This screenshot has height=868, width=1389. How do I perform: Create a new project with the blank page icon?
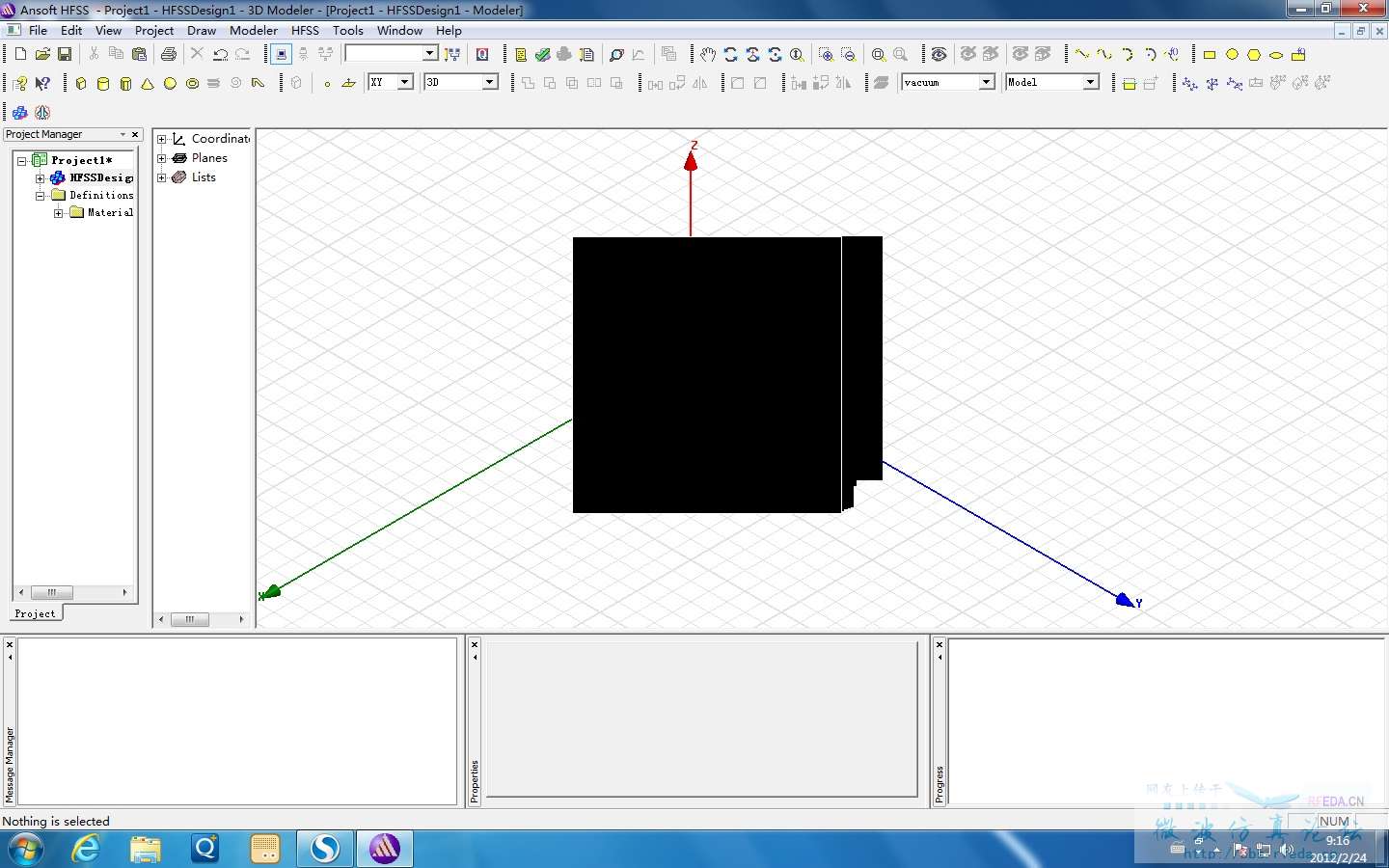click(x=20, y=54)
